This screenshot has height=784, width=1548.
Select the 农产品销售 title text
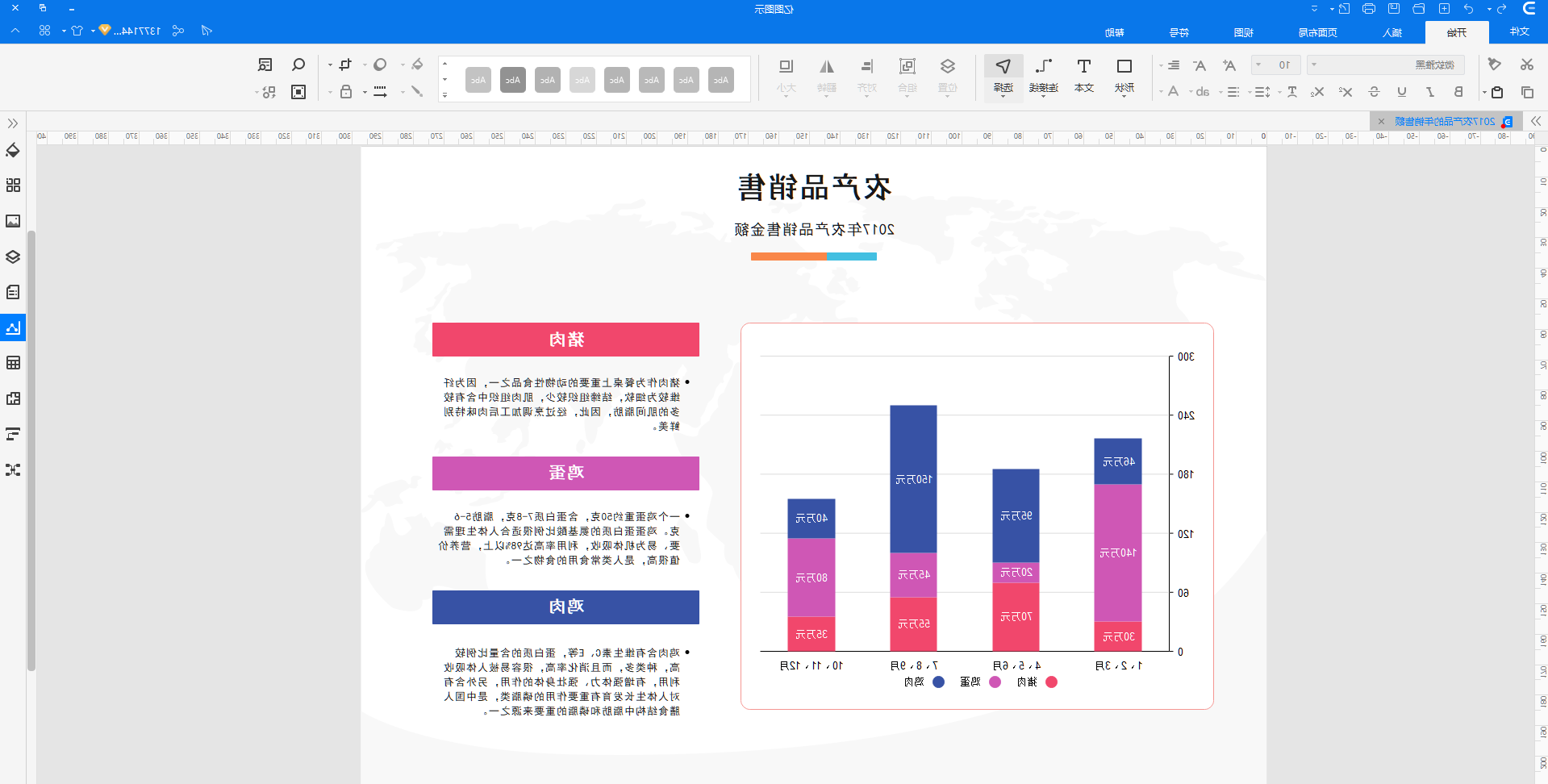(814, 187)
